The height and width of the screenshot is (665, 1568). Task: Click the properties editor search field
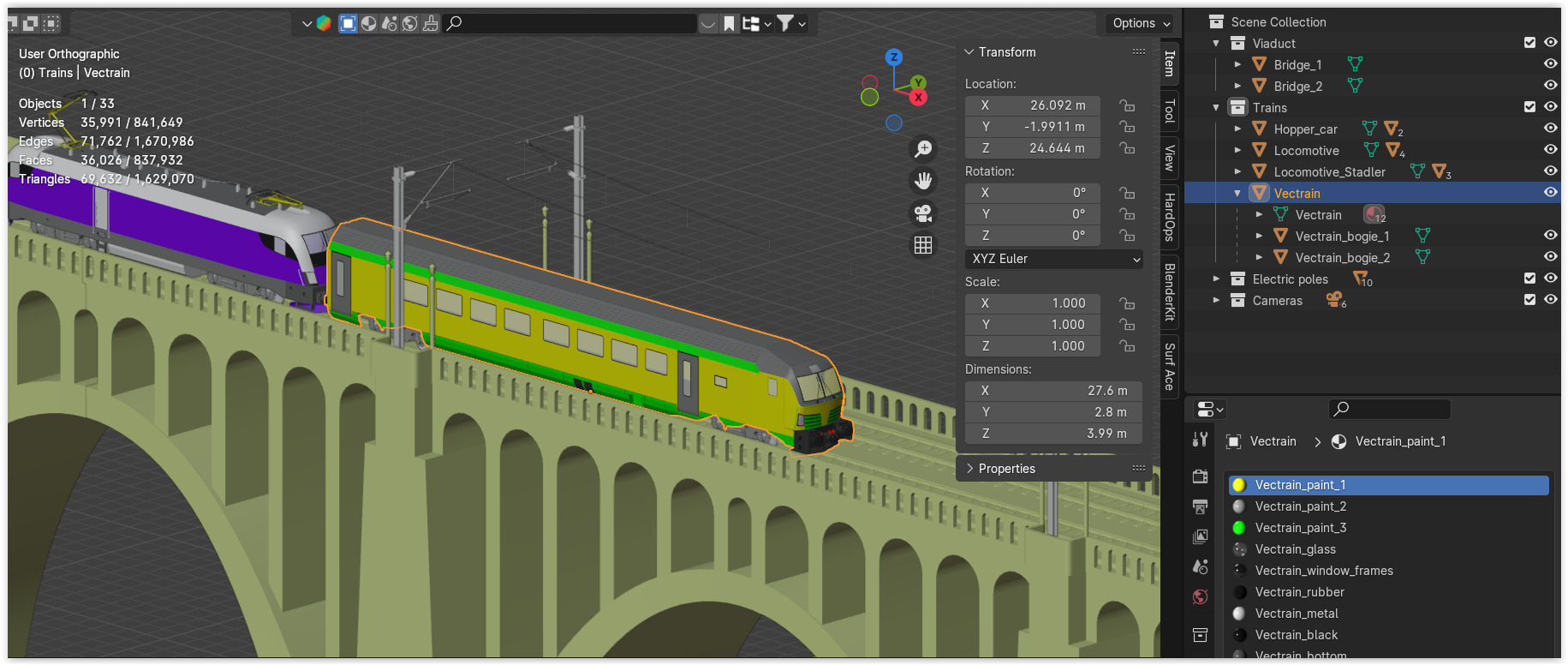click(x=1390, y=409)
